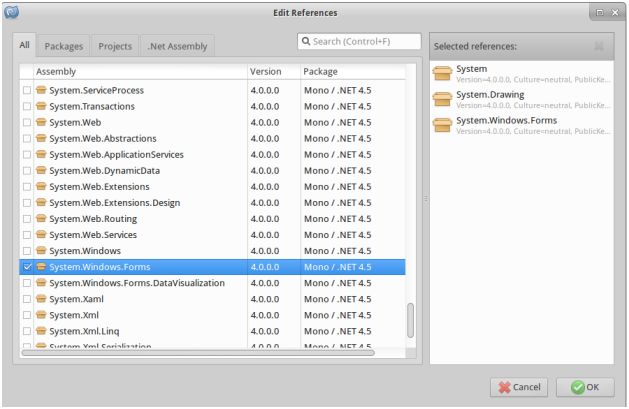Click the System.Web.Extensions package icon
The height and width of the screenshot is (409, 629).
point(41,186)
